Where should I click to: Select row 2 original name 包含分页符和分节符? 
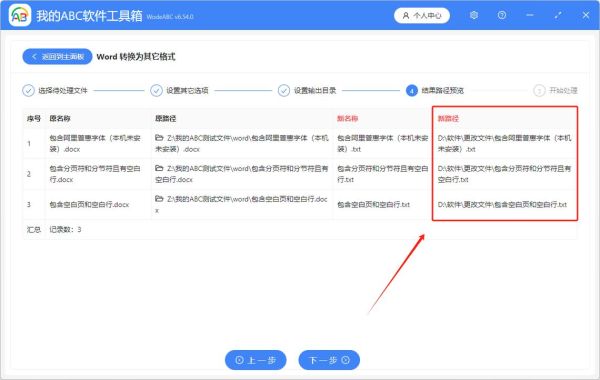95,174
